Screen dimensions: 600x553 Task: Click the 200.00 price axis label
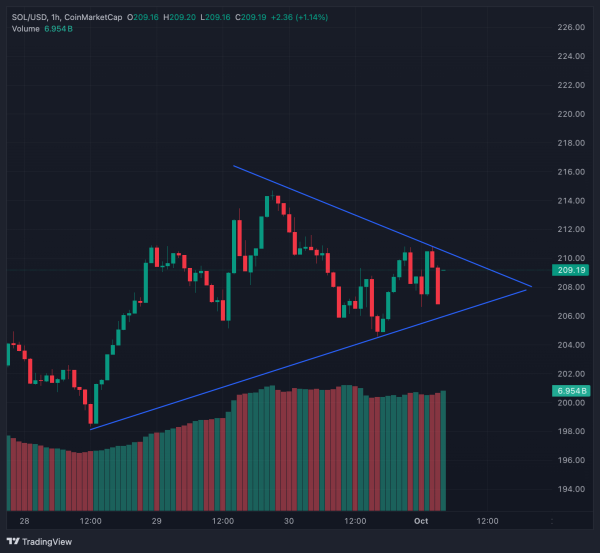570,403
